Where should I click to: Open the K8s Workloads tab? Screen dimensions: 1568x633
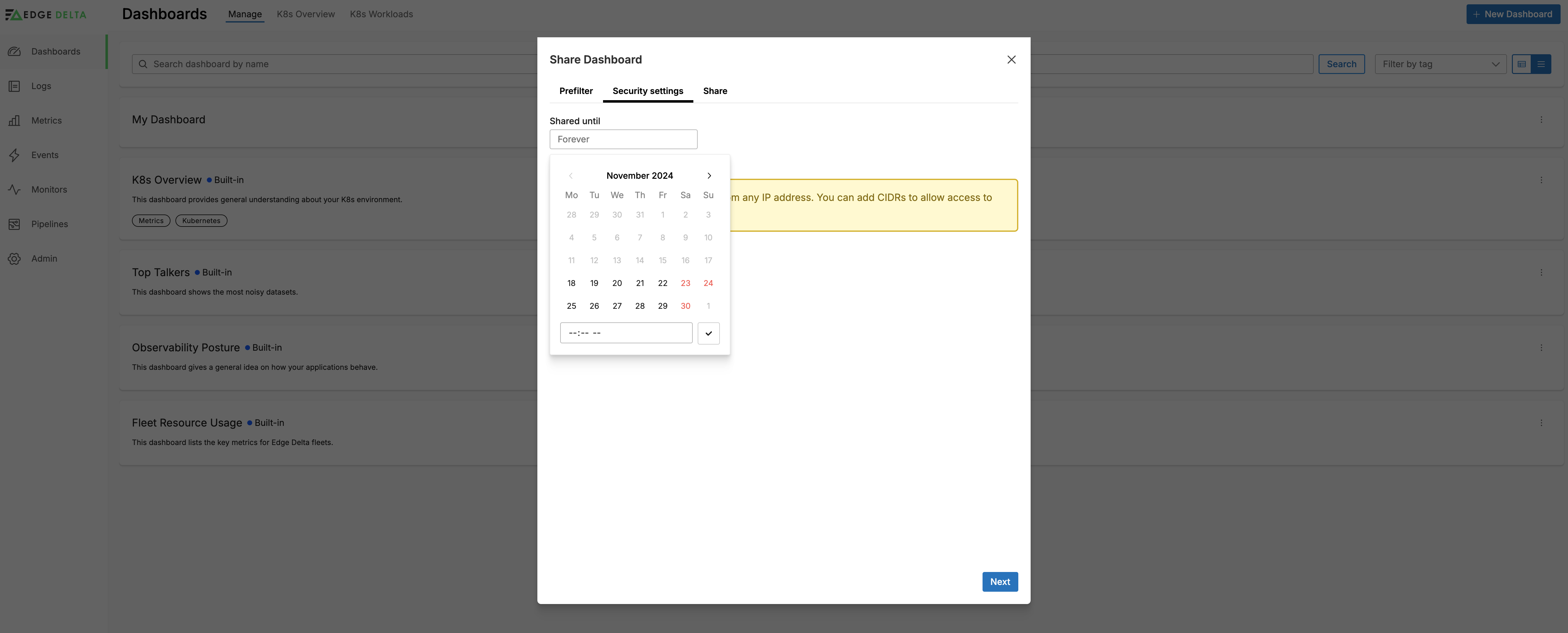[x=381, y=14]
